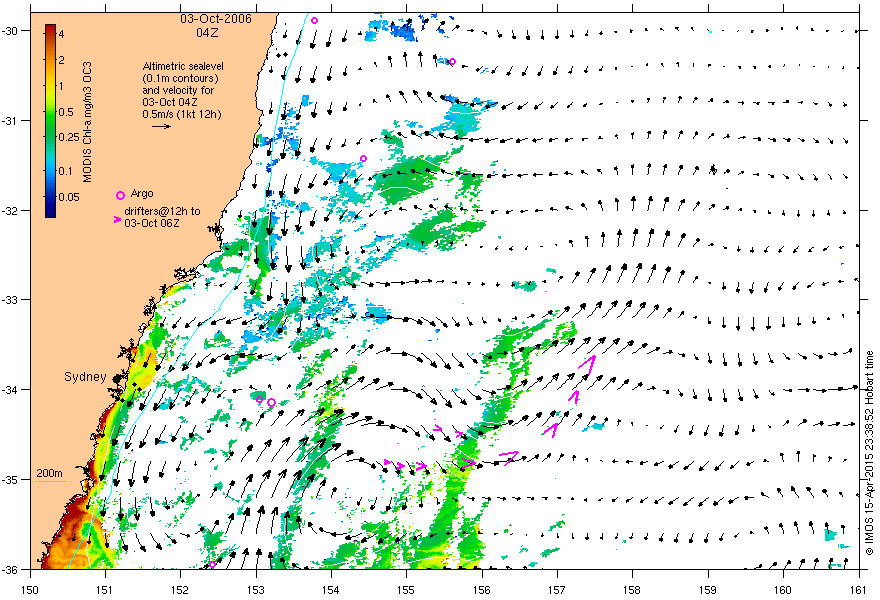Click the date title 03-Oct-2006
Image resolution: width=880 pixels, height=600 pixels.
pos(216,19)
